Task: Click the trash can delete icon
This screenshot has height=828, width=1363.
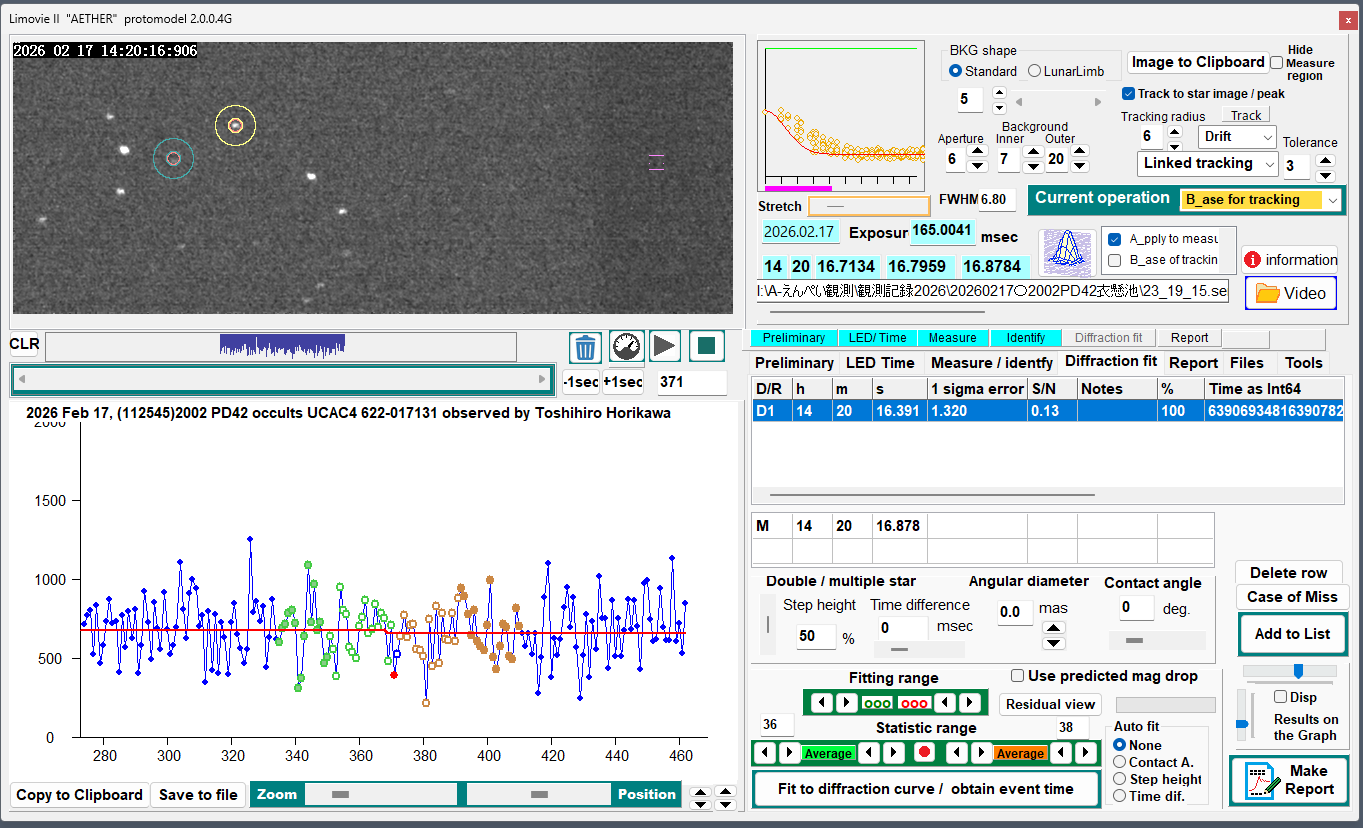Action: (585, 347)
